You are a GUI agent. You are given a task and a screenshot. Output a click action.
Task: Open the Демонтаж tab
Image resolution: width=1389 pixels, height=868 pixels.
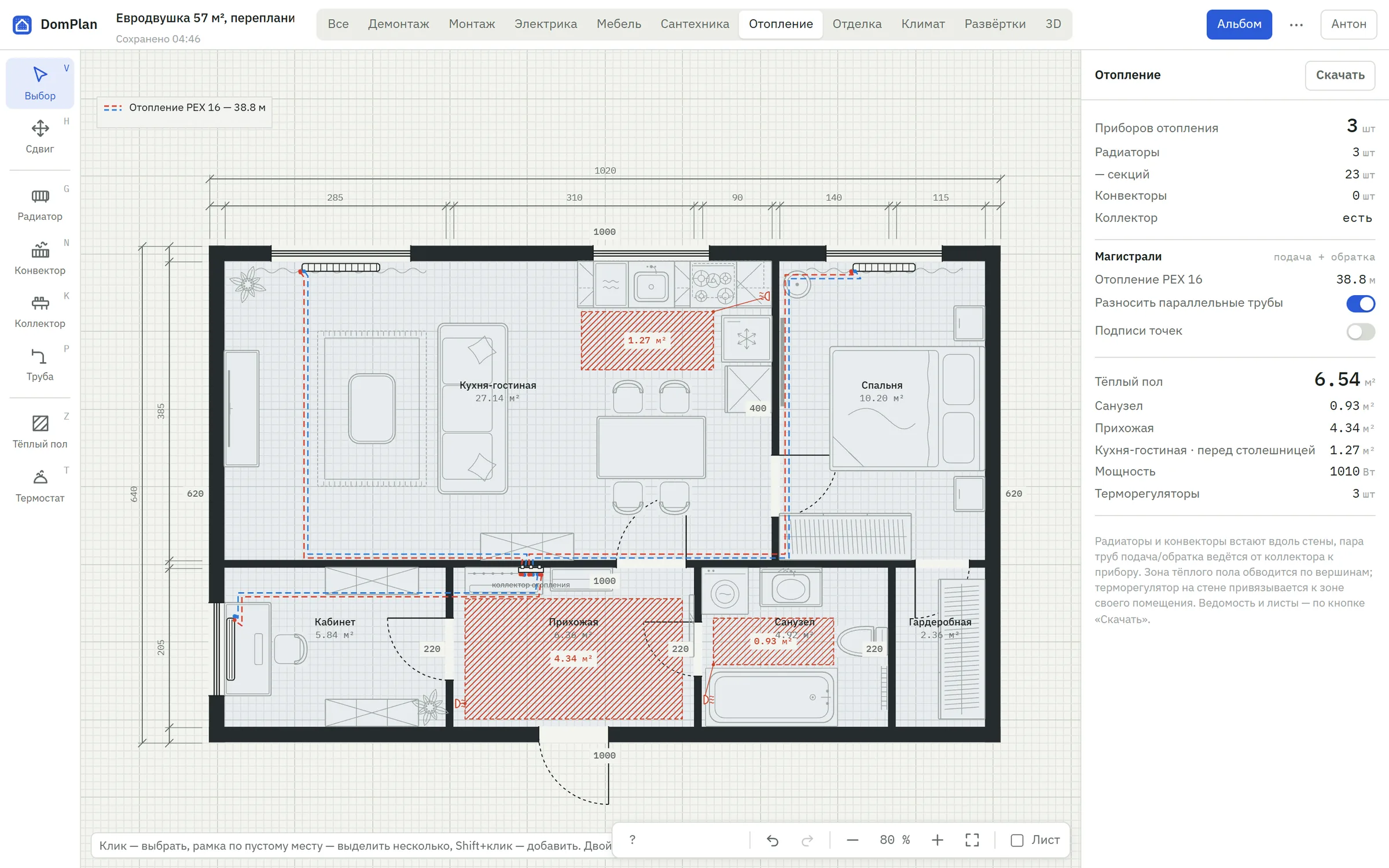(x=398, y=24)
